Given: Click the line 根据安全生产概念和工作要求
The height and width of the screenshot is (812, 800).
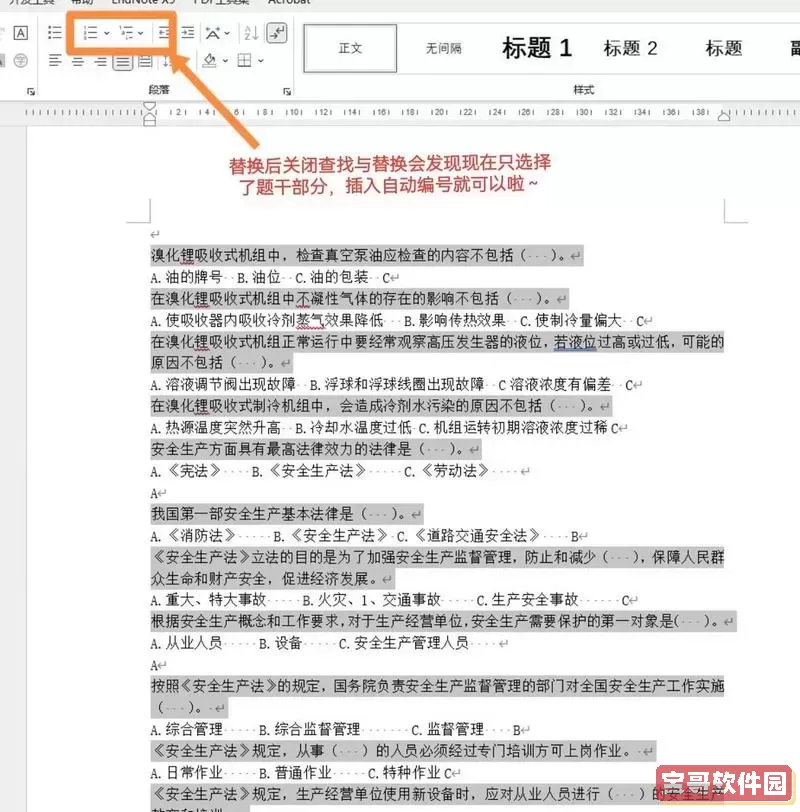Looking at the screenshot, I should pos(444,621).
